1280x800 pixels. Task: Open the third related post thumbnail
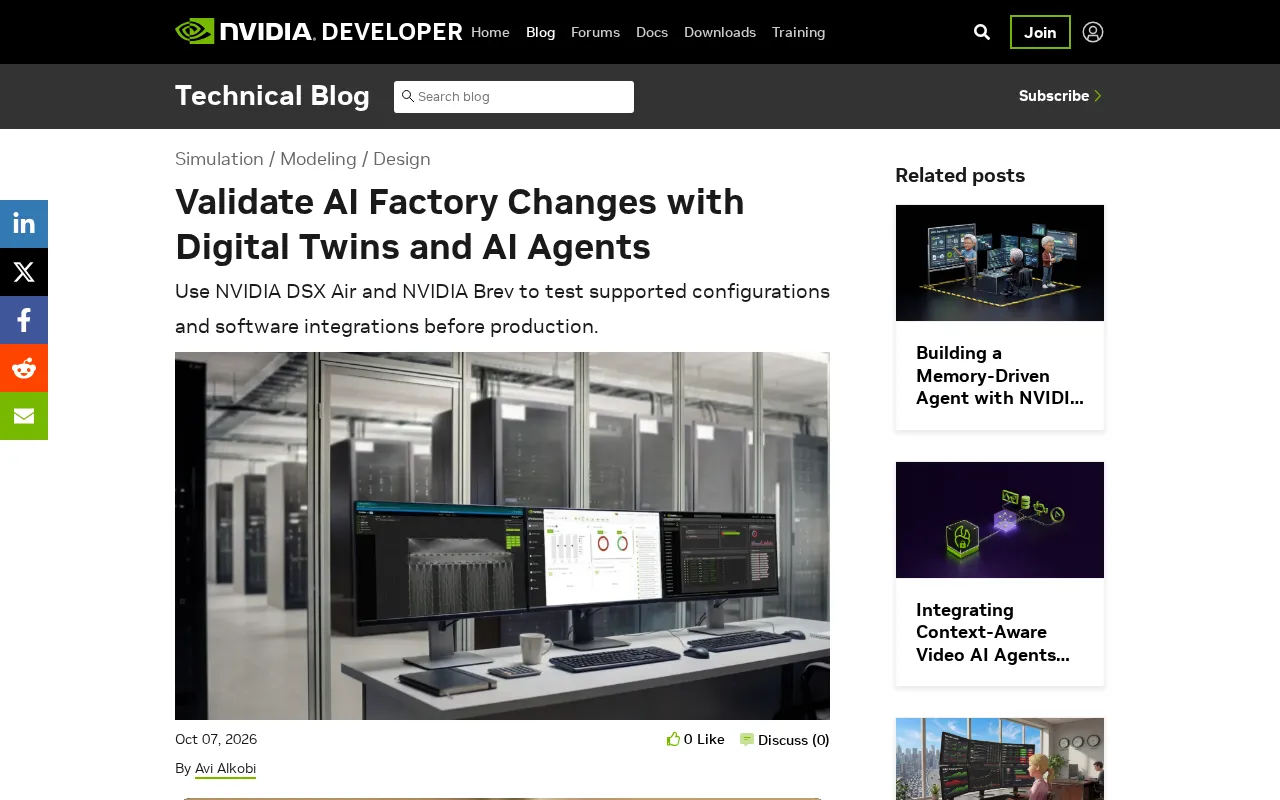tap(1000, 759)
